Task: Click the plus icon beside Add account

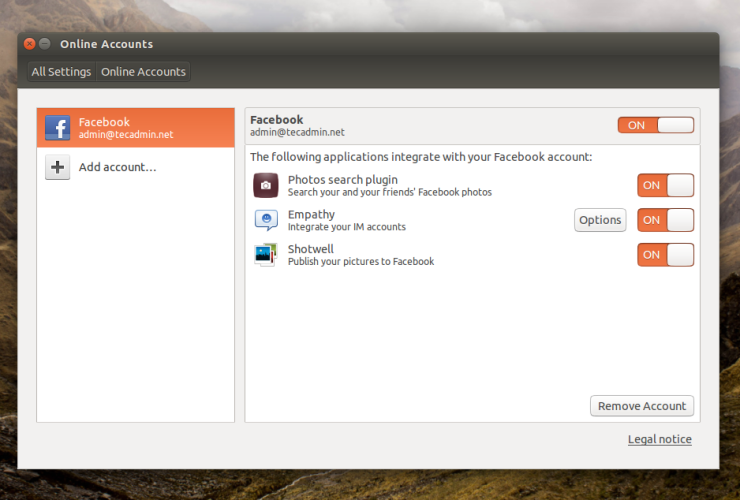Action: tap(57, 168)
